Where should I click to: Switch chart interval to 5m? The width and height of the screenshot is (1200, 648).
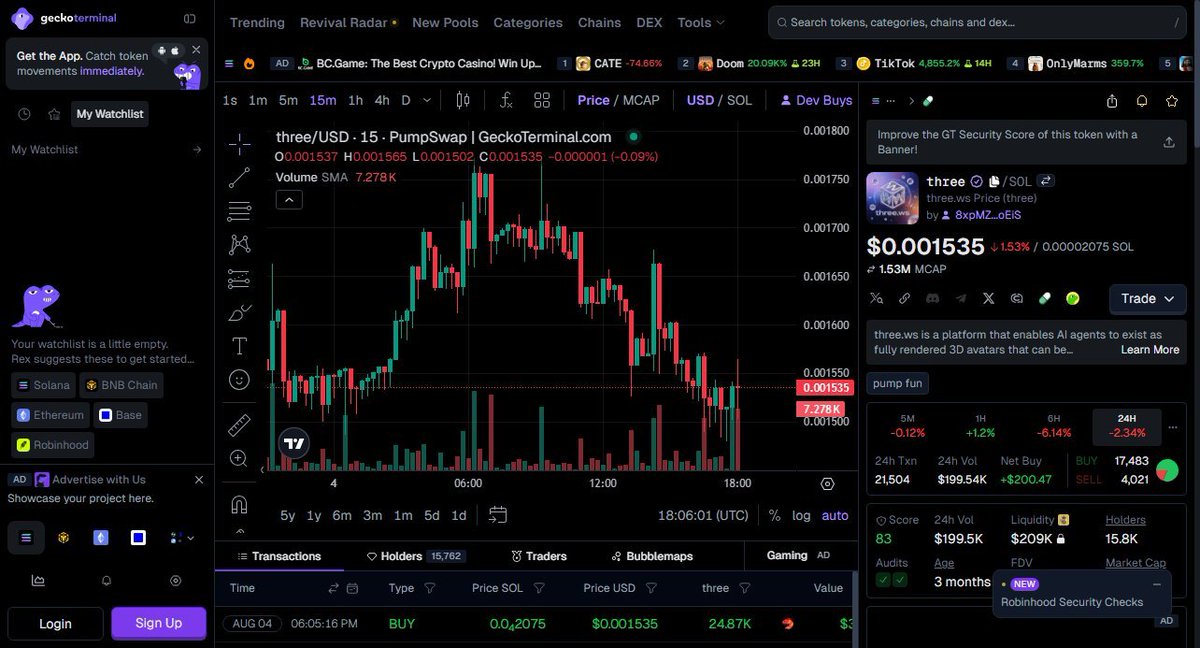(x=288, y=100)
